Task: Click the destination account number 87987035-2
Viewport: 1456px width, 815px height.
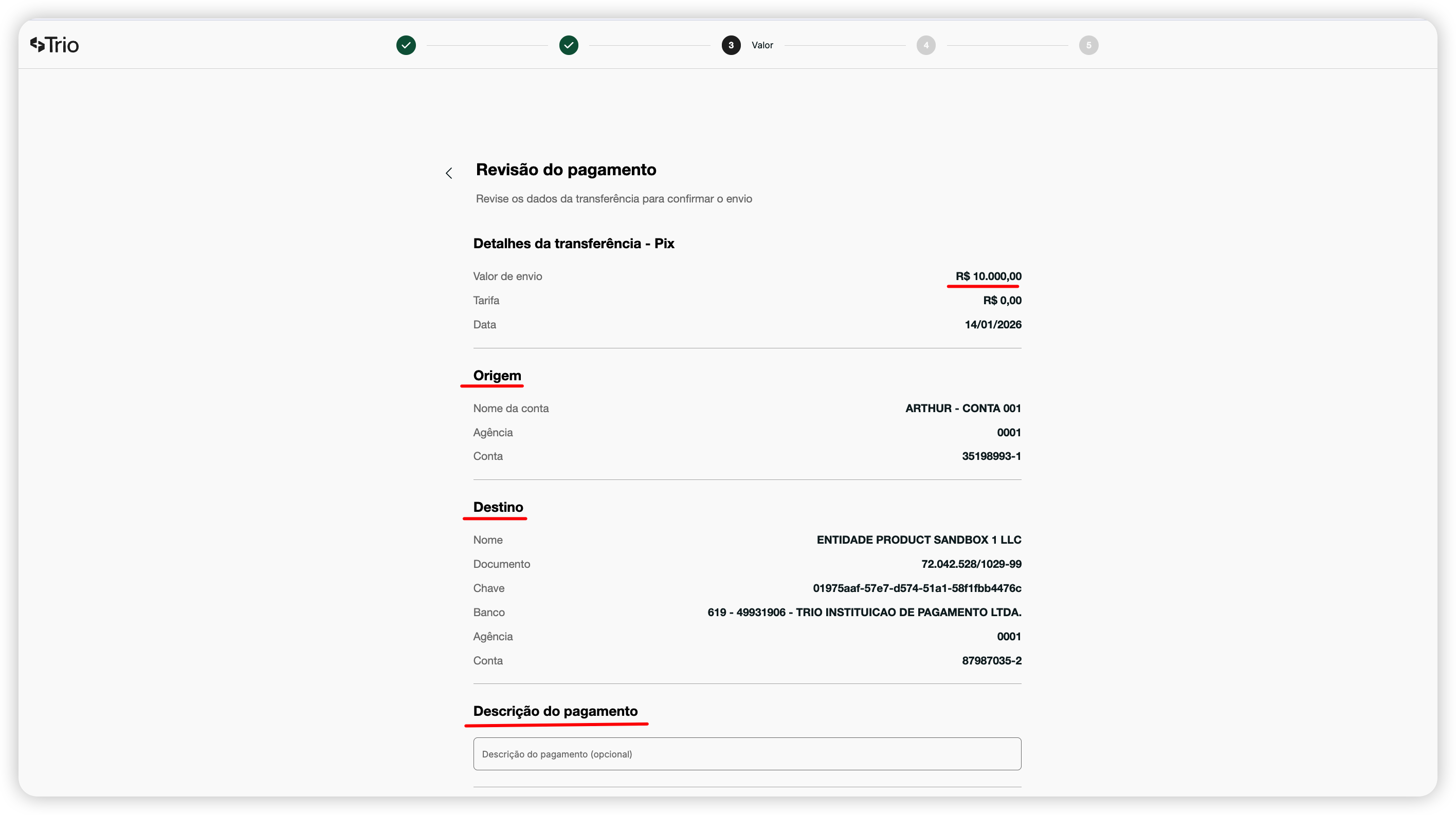Action: coord(991,660)
